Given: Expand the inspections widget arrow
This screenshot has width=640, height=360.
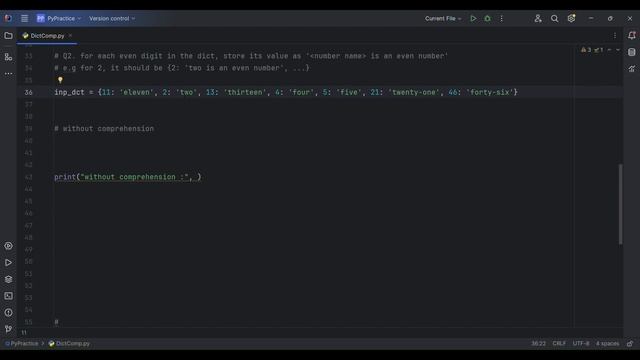Looking at the screenshot, I should (618, 50).
